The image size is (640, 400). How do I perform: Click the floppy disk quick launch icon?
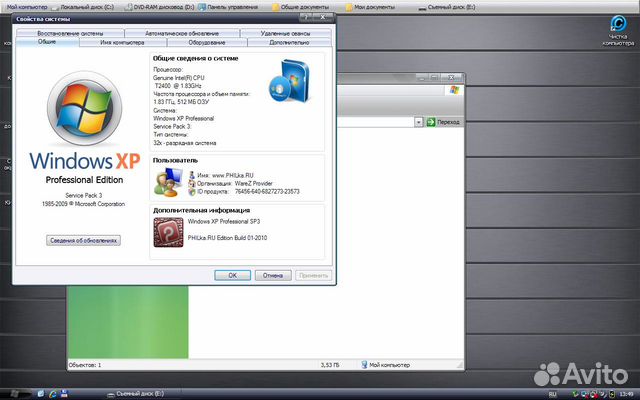64,394
